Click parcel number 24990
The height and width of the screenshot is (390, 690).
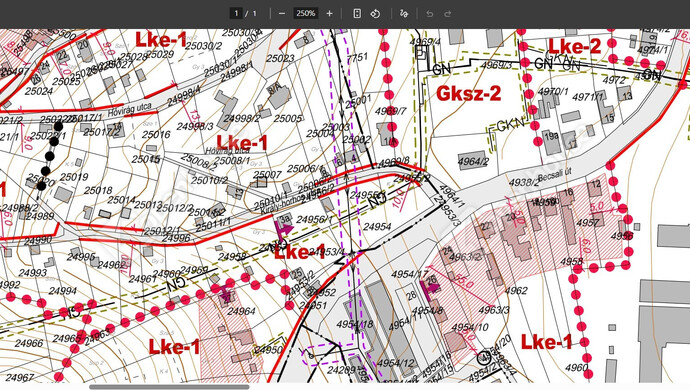coord(38,240)
